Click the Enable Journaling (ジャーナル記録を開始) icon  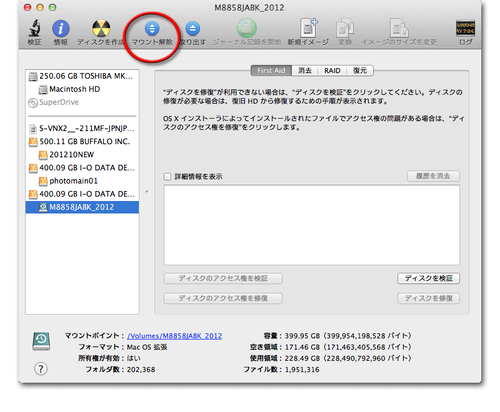(247, 28)
